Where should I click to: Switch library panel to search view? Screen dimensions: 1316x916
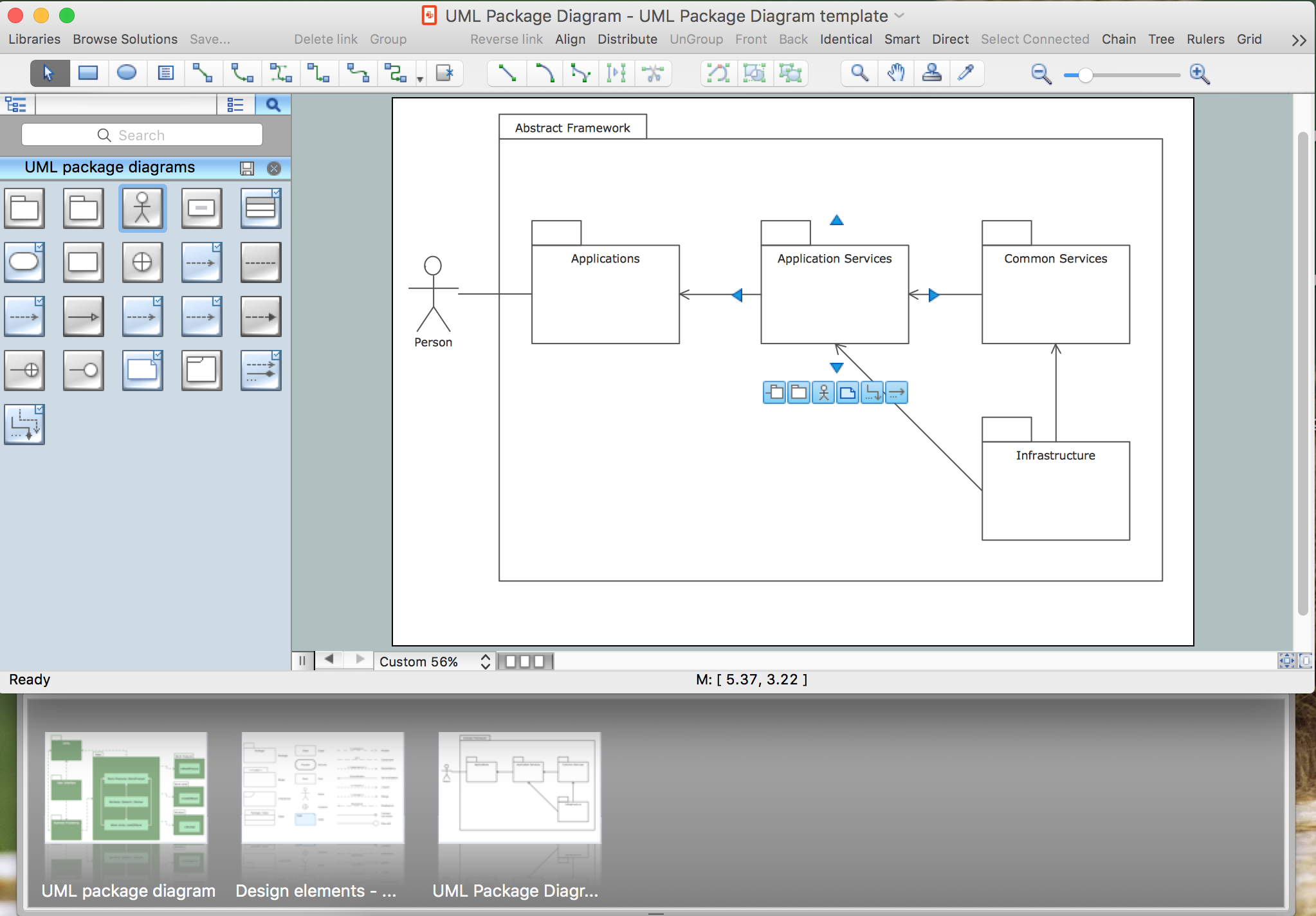pyautogui.click(x=273, y=104)
